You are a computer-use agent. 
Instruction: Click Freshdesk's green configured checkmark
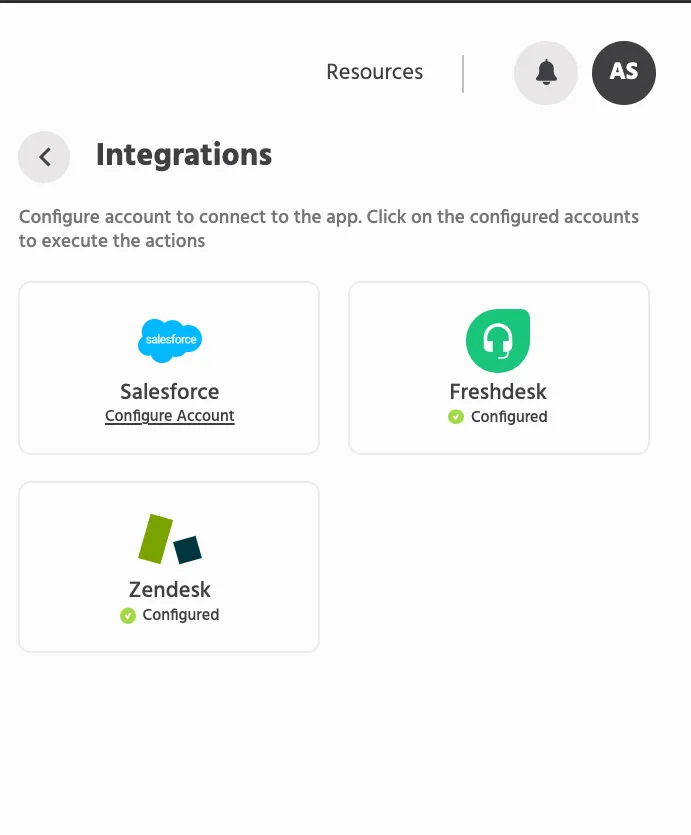coord(456,416)
